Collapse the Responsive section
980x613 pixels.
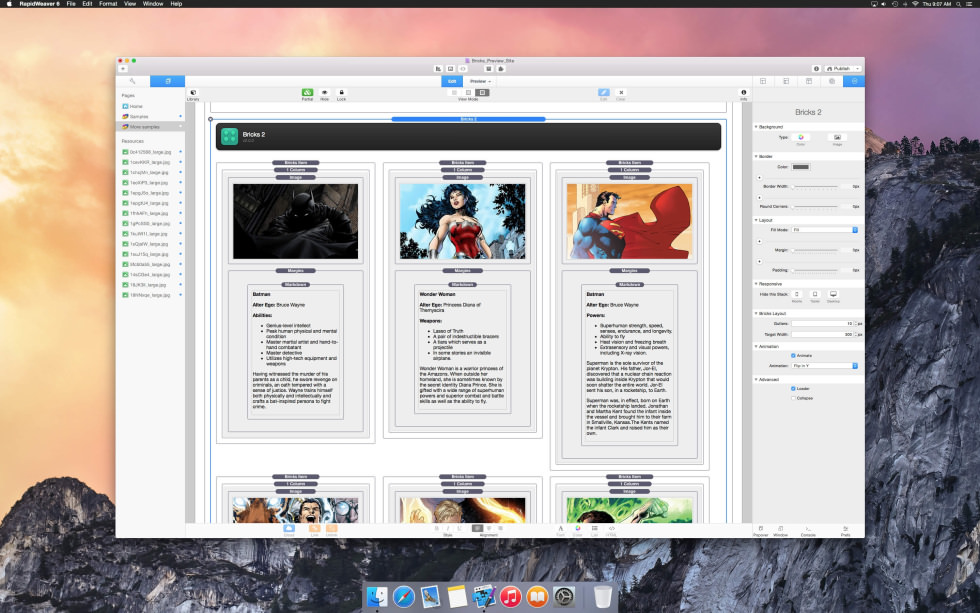pyautogui.click(x=756, y=284)
